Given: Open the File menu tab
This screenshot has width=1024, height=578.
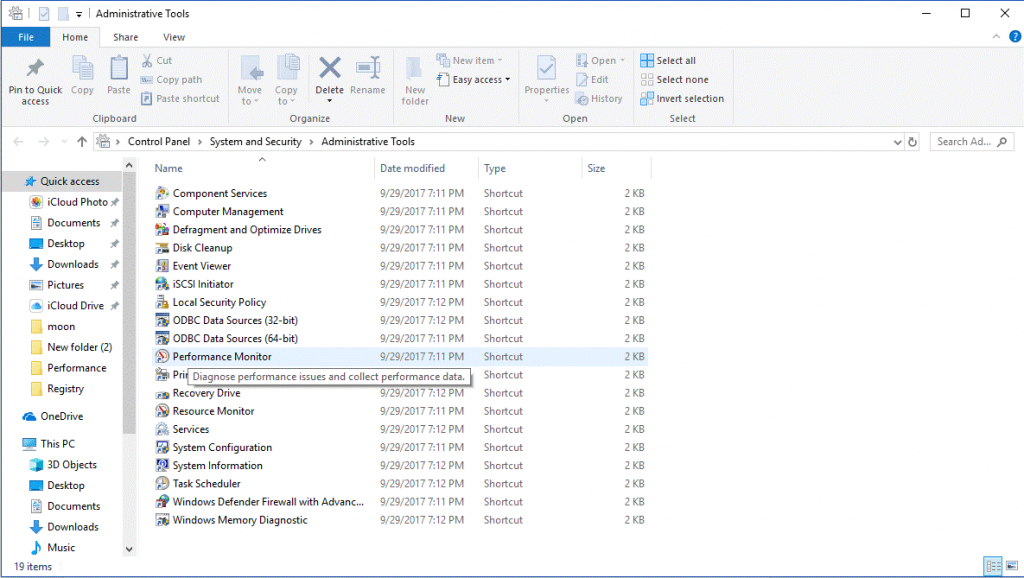Looking at the screenshot, I should tap(26, 37).
